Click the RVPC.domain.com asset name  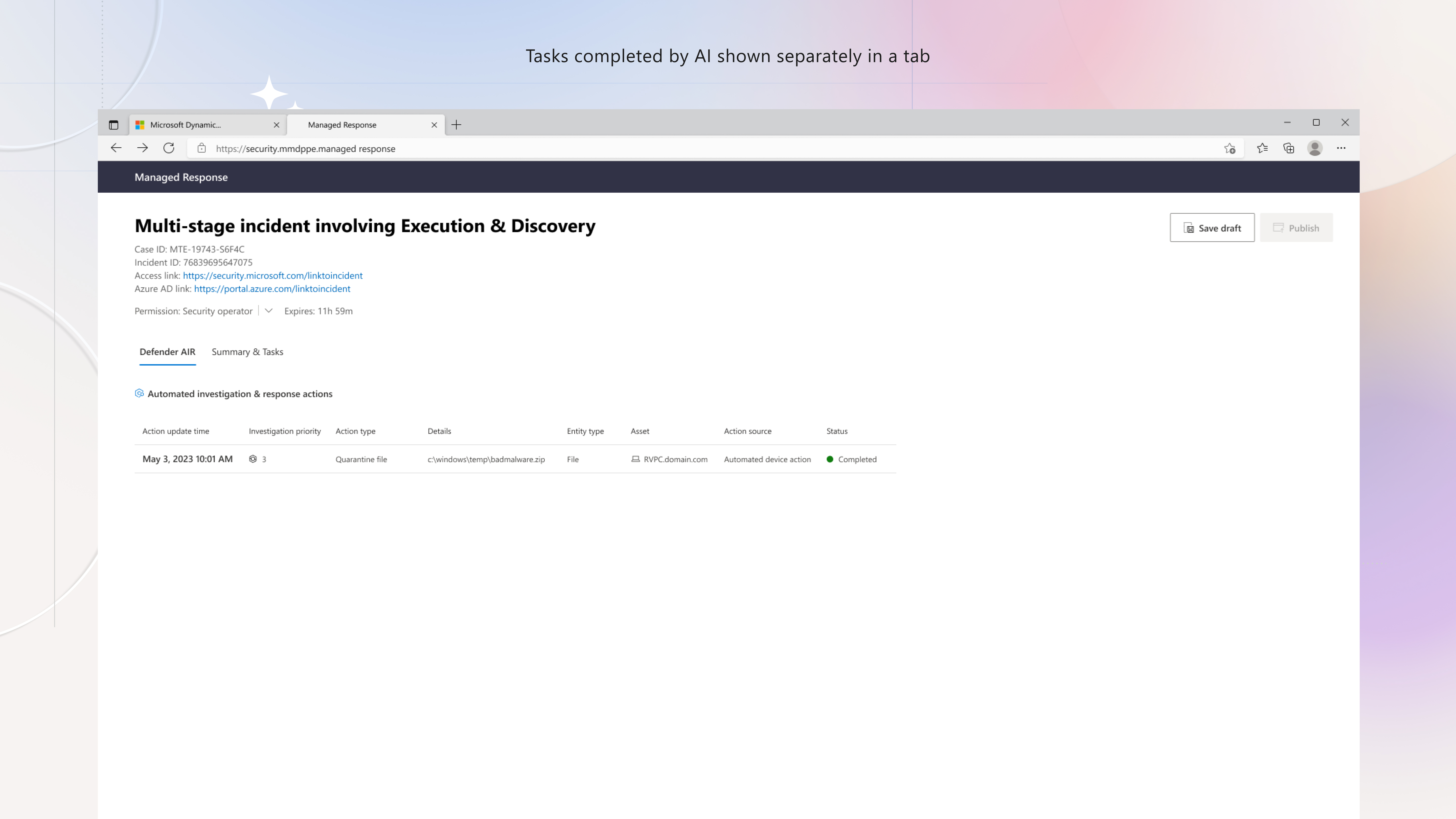(675, 459)
